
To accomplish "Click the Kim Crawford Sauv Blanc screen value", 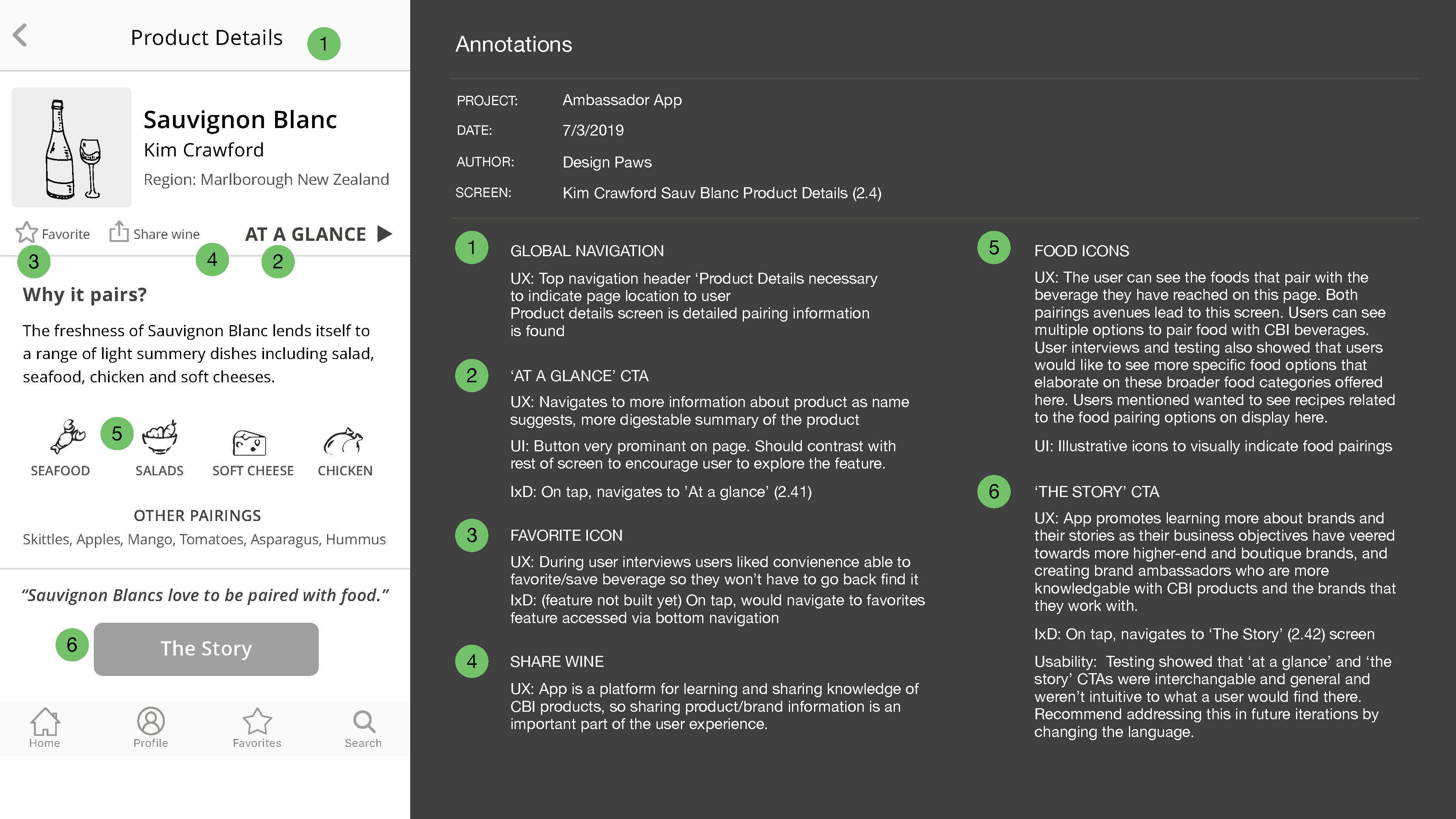I will pos(722,193).
